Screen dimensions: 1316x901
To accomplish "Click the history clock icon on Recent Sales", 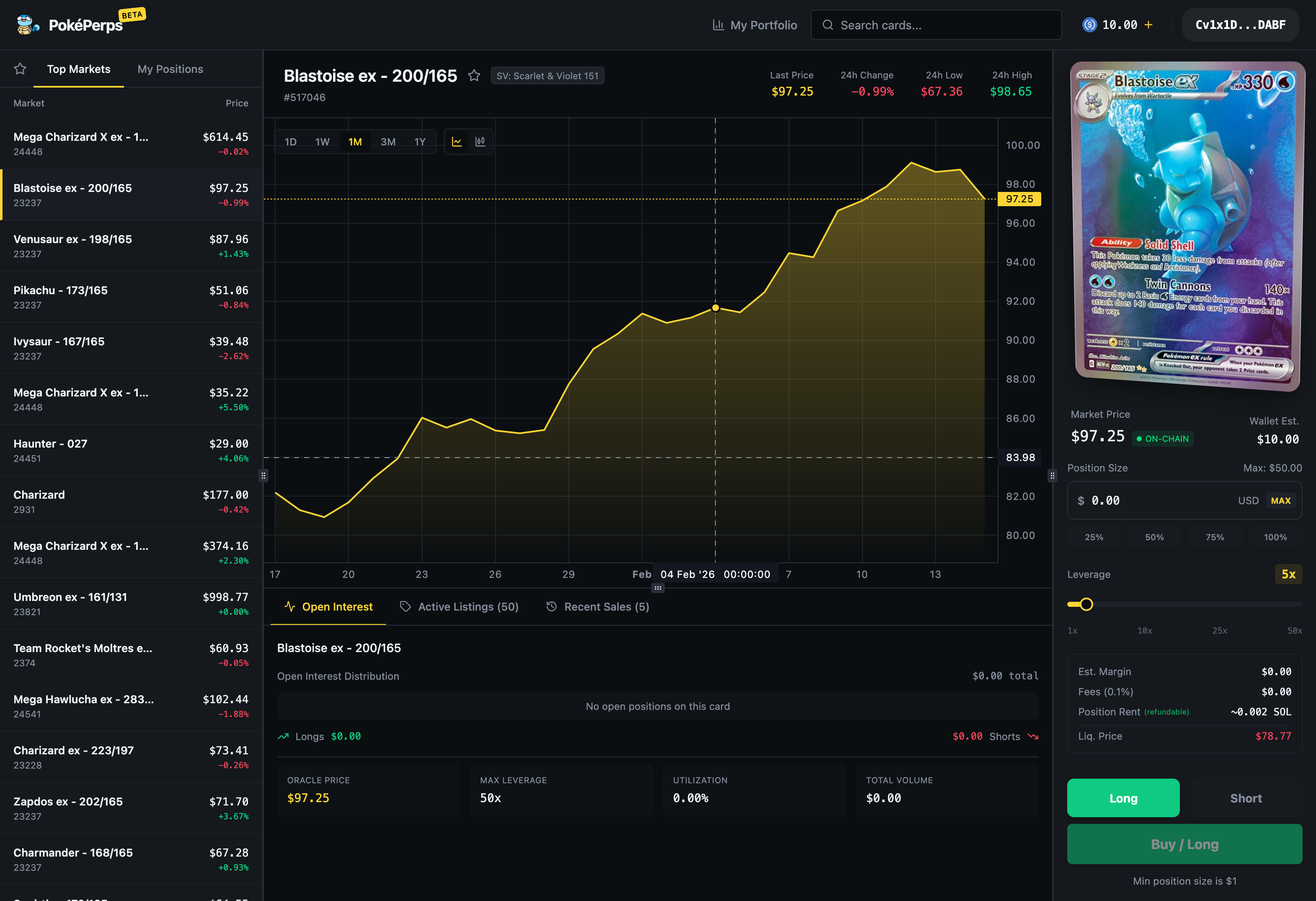I will 552,606.
